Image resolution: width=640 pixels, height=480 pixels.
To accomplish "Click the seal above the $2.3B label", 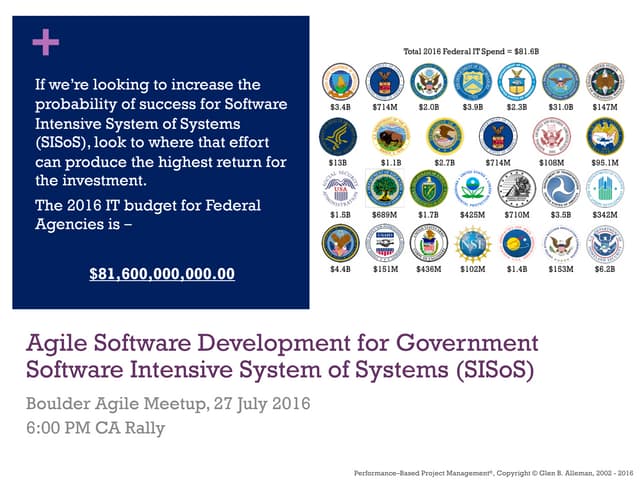I will click(x=517, y=82).
